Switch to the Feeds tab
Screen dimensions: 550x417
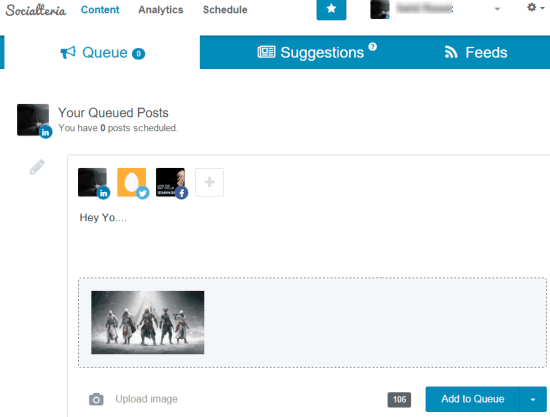[x=476, y=52]
